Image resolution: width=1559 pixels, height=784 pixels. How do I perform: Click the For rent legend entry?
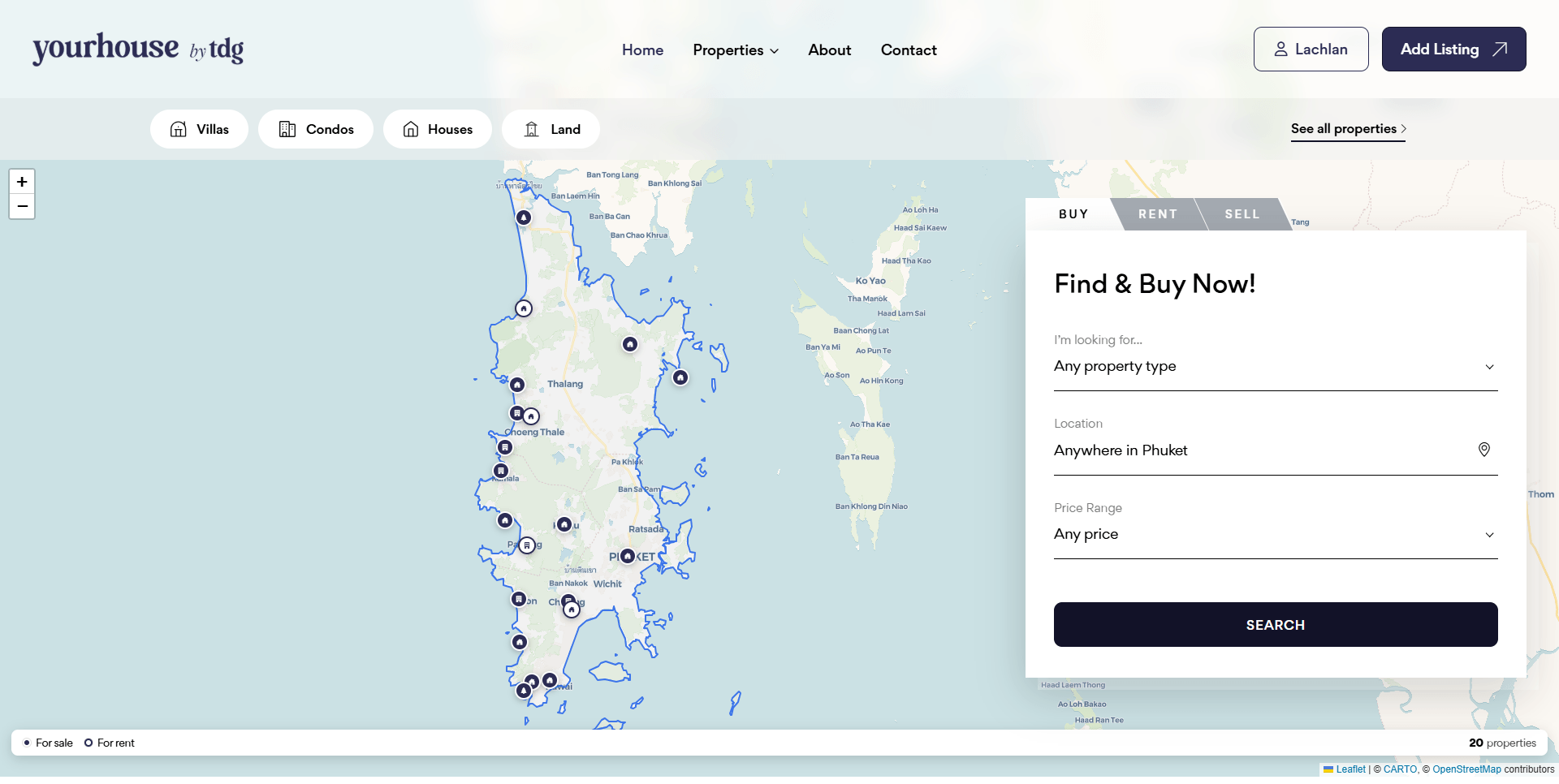[x=110, y=743]
